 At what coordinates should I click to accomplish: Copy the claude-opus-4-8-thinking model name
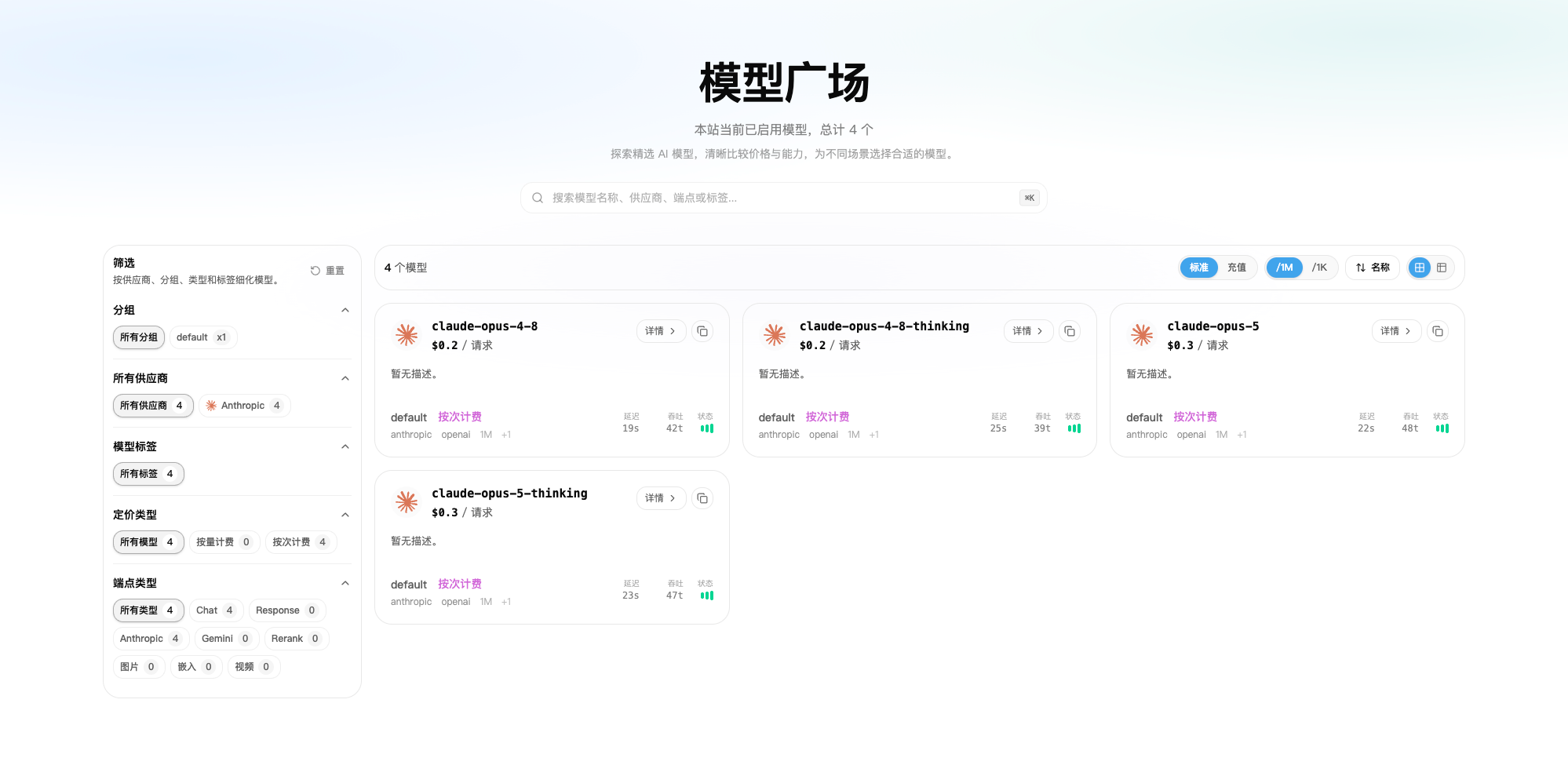(1070, 331)
